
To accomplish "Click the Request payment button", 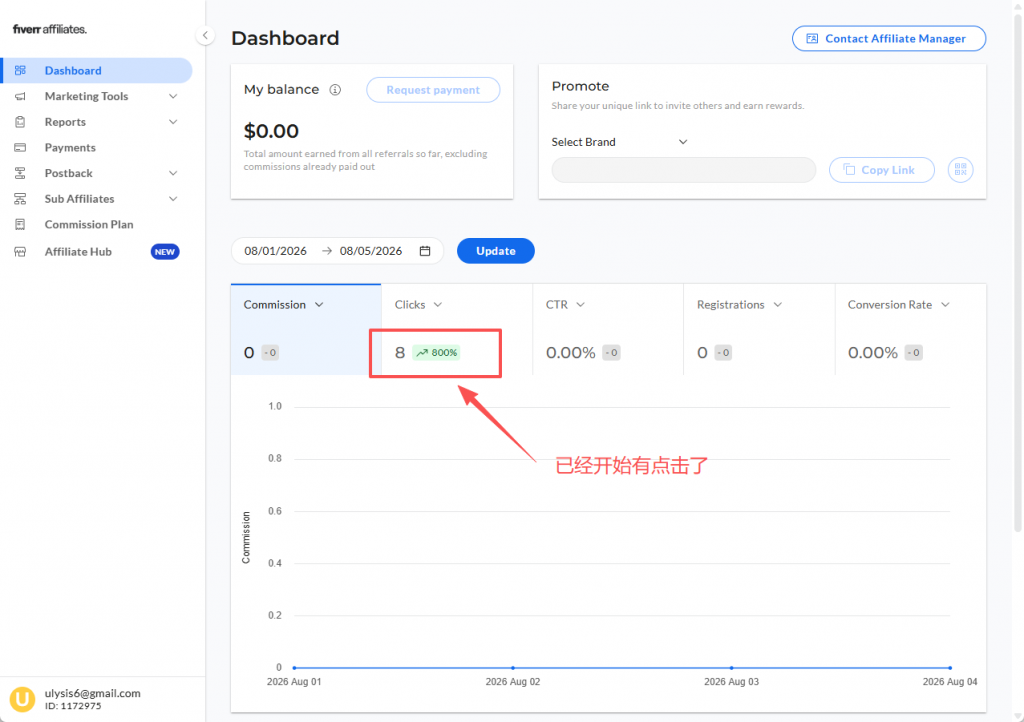I will point(433,90).
